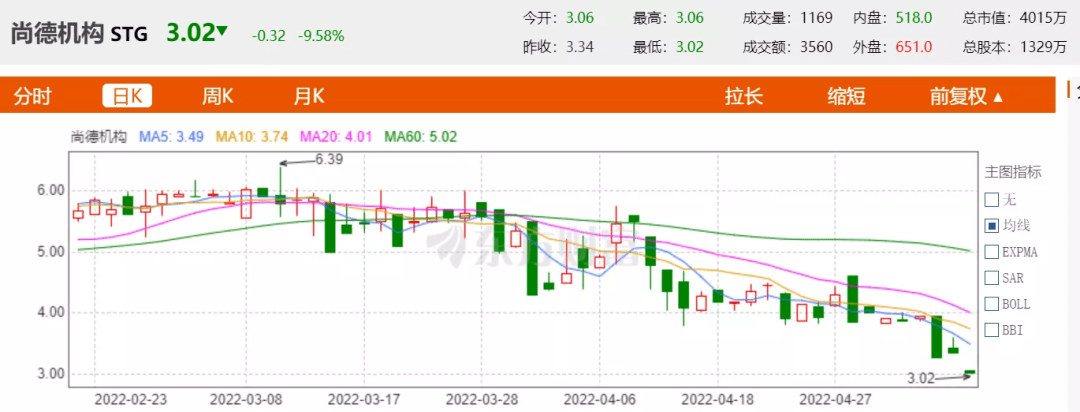
Task: Expand the 前复权 adjustment dropdown
Action: 966,96
